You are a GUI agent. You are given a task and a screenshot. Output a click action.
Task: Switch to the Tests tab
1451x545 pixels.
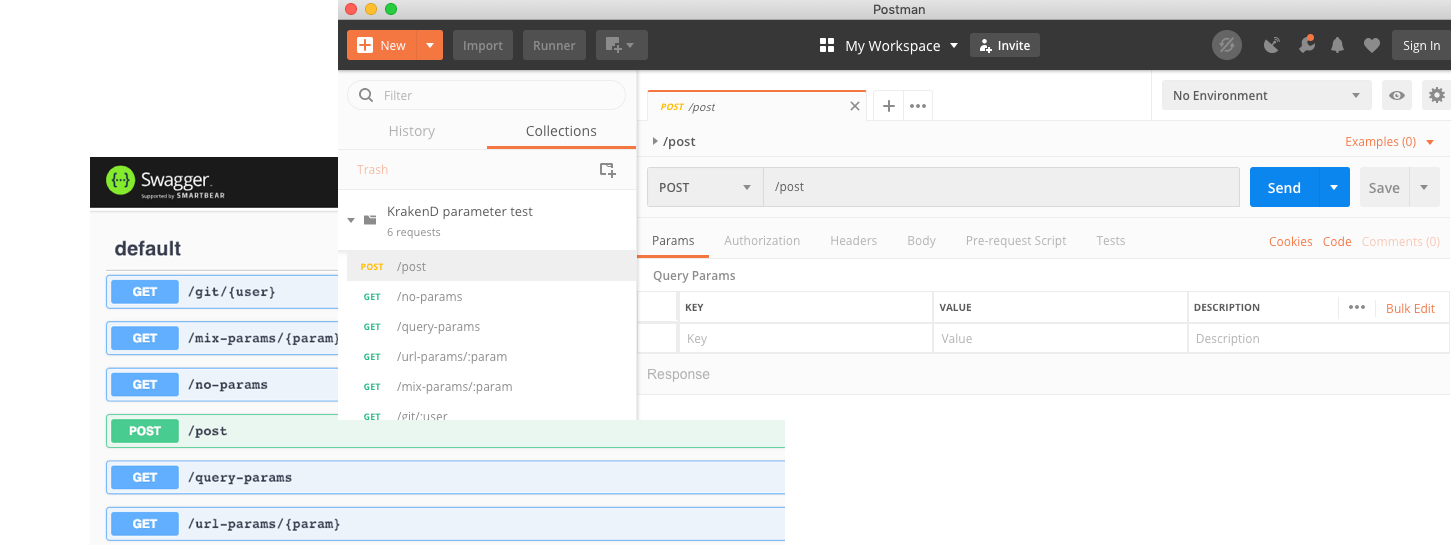1110,241
